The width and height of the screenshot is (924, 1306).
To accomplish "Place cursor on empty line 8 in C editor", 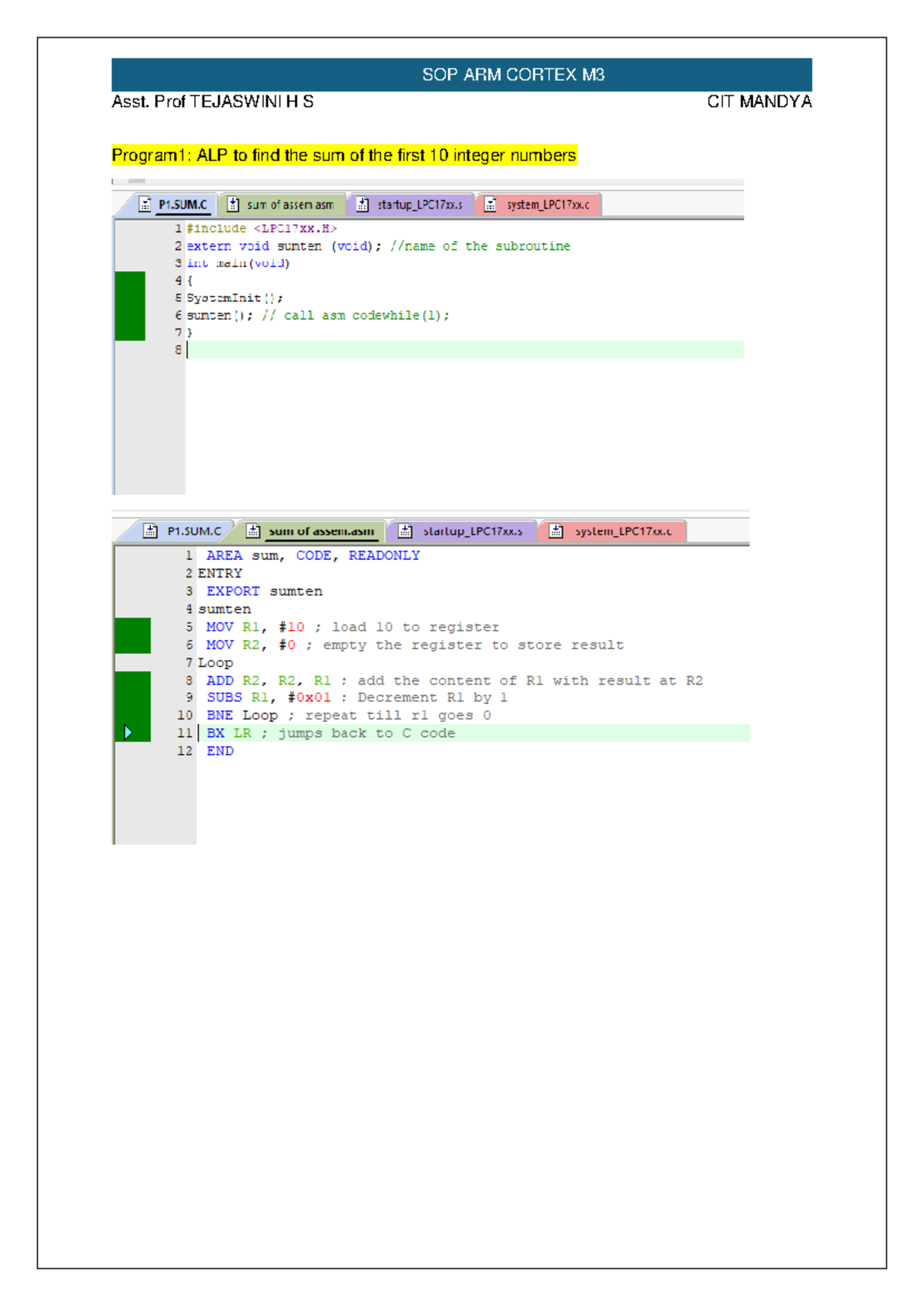I will pos(465,350).
